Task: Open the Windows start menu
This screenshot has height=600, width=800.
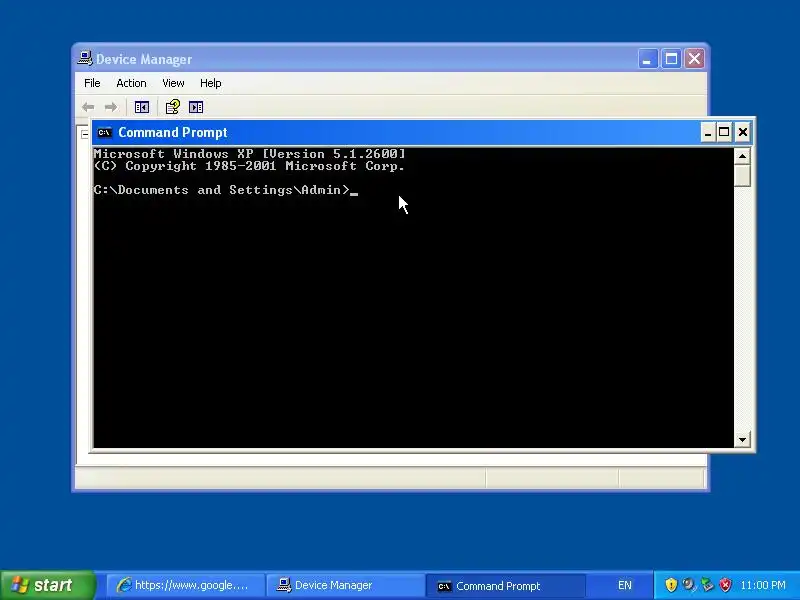Action: [x=47, y=585]
